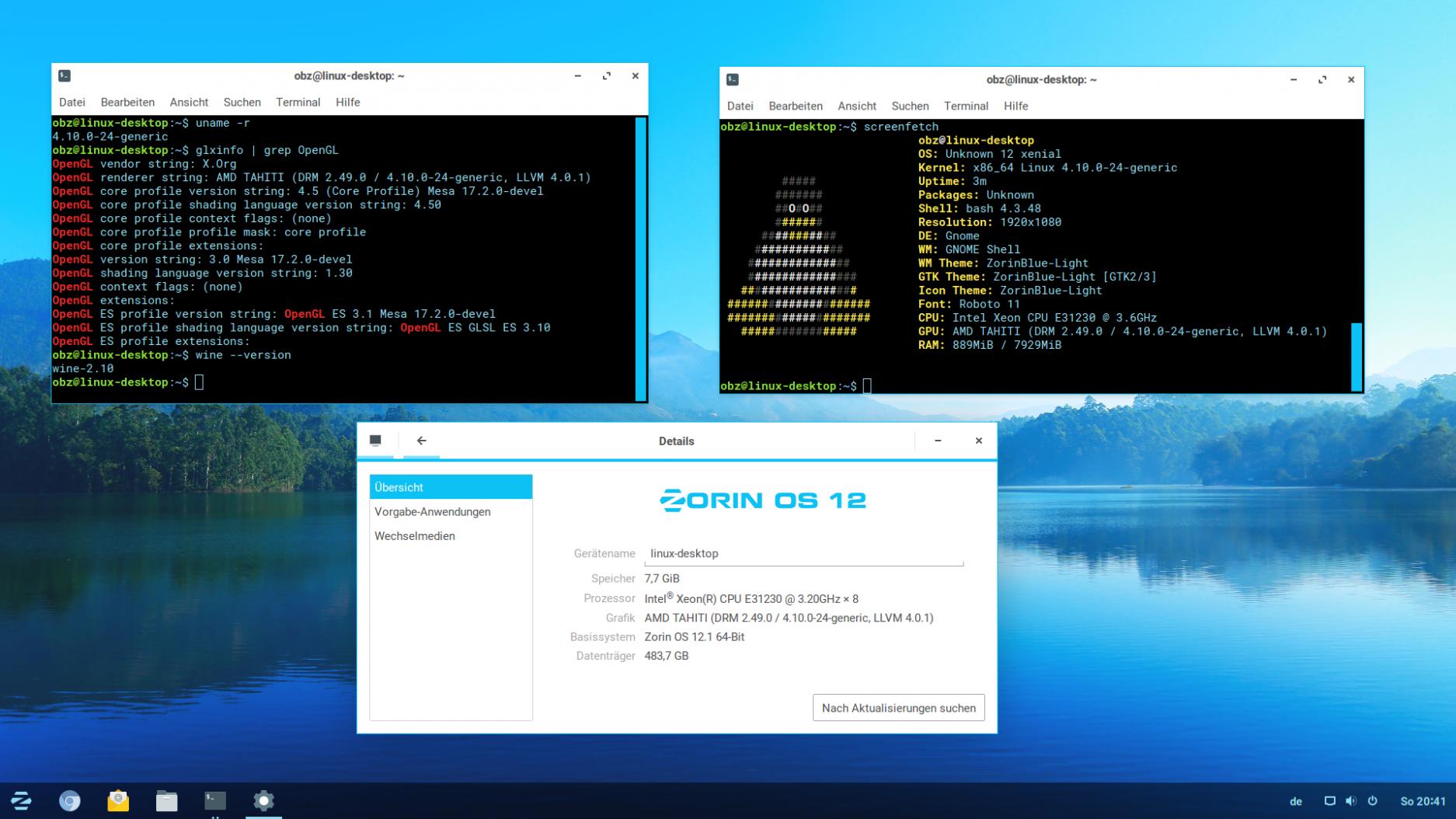Maximize the left terminal window

coord(607,75)
